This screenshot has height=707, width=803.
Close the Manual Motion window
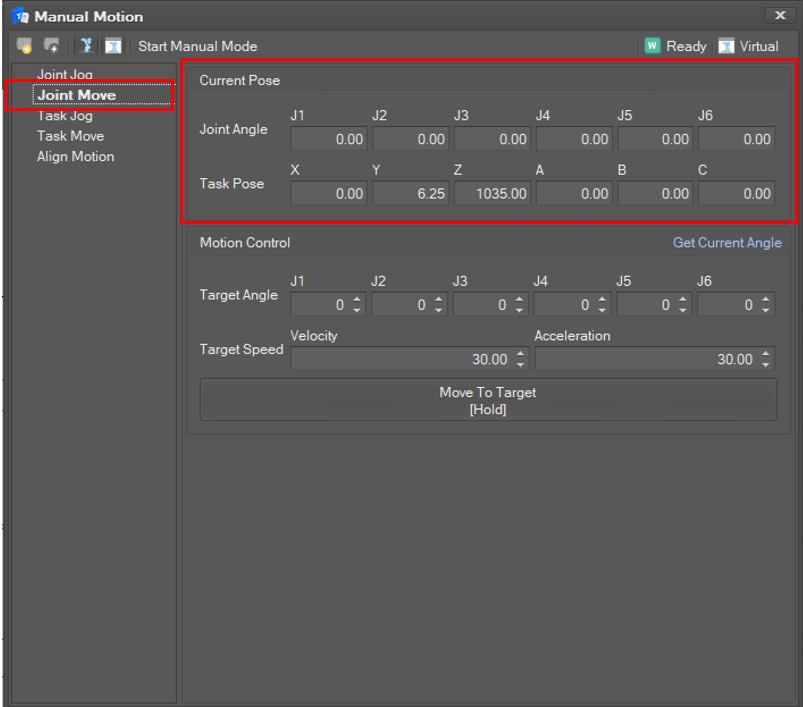coord(780,15)
